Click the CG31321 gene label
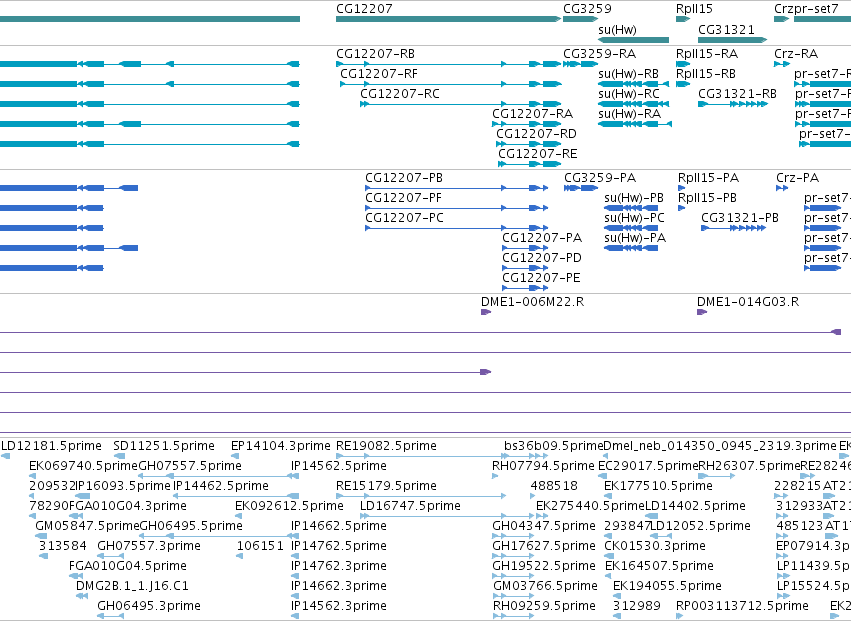This screenshot has height=621, width=851. [726, 29]
